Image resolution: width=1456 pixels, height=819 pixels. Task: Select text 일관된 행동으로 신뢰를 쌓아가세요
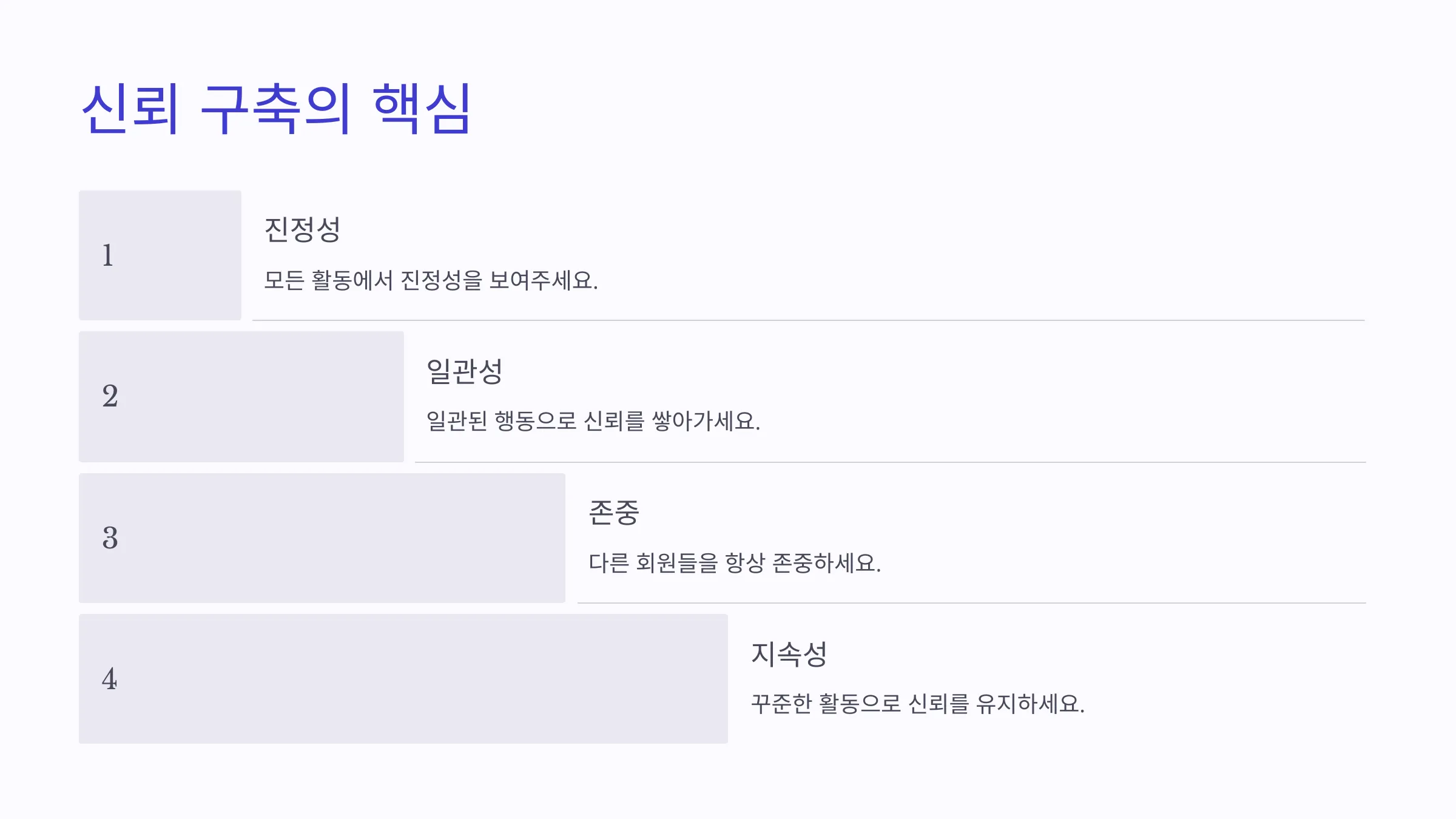(x=593, y=421)
